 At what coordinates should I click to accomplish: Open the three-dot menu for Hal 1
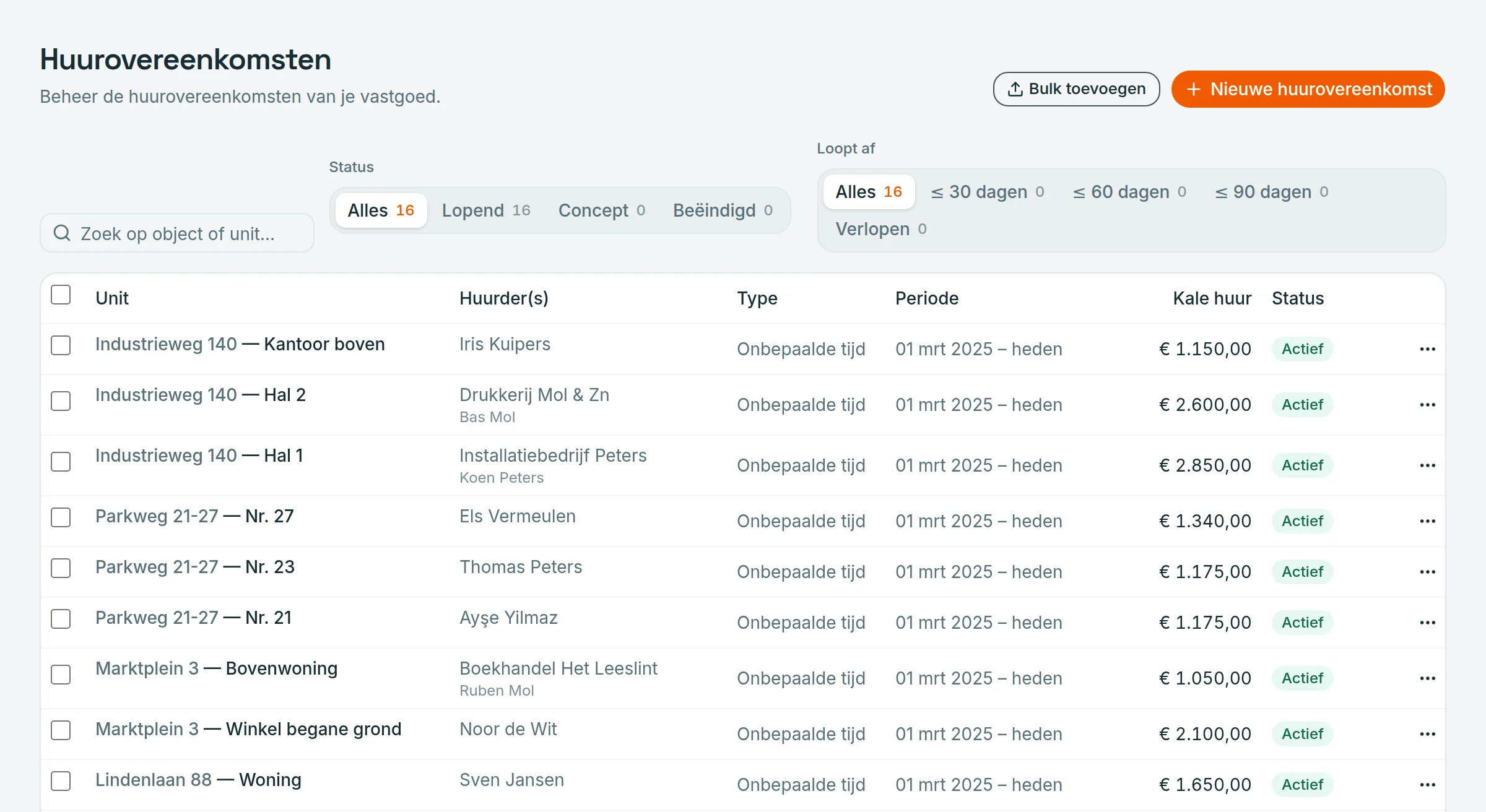click(x=1427, y=465)
